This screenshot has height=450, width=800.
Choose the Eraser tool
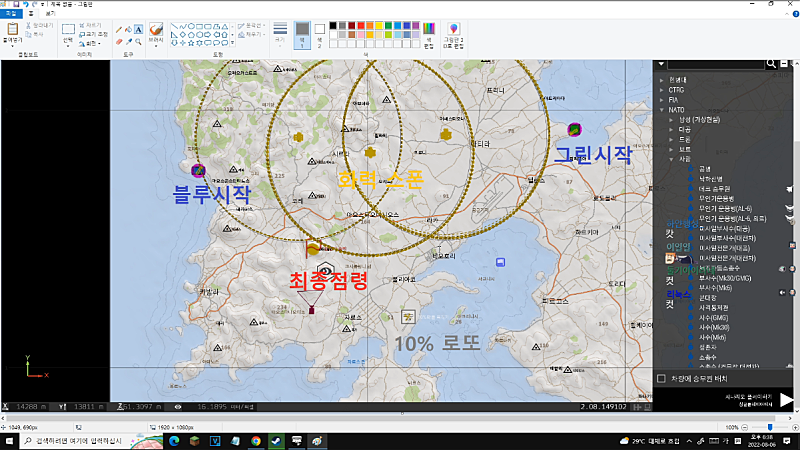point(119,41)
